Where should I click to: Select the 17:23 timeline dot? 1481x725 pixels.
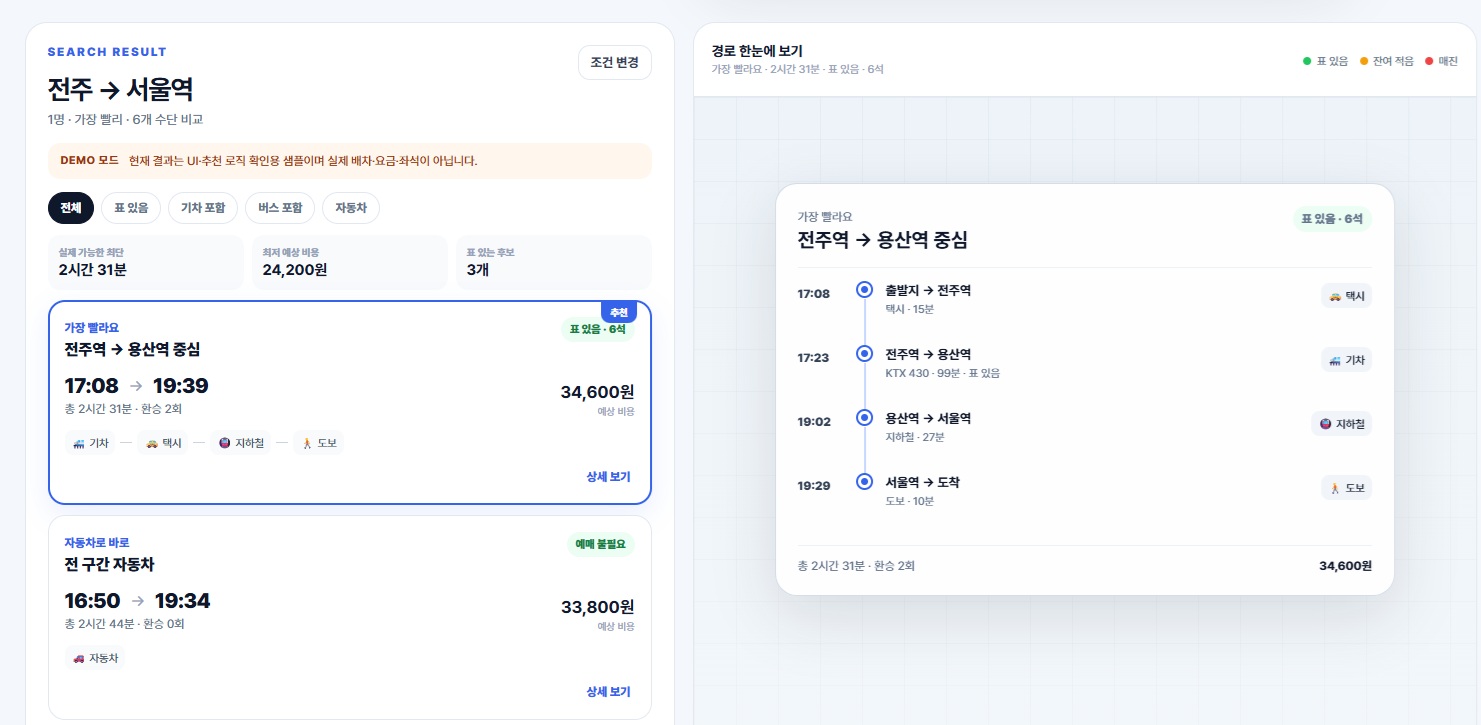865,354
